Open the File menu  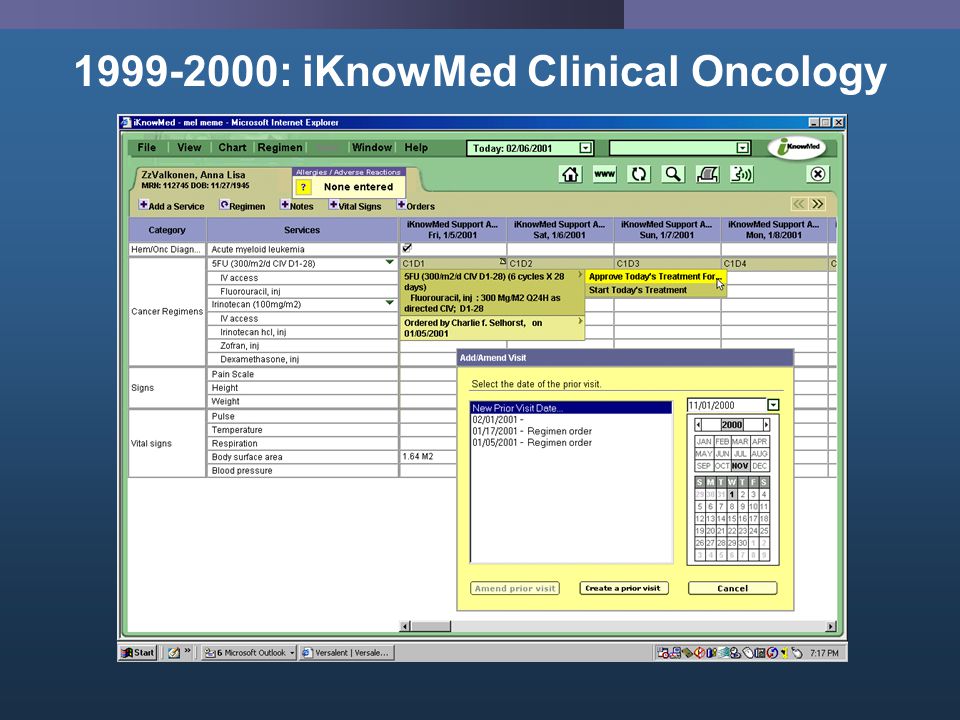146,148
